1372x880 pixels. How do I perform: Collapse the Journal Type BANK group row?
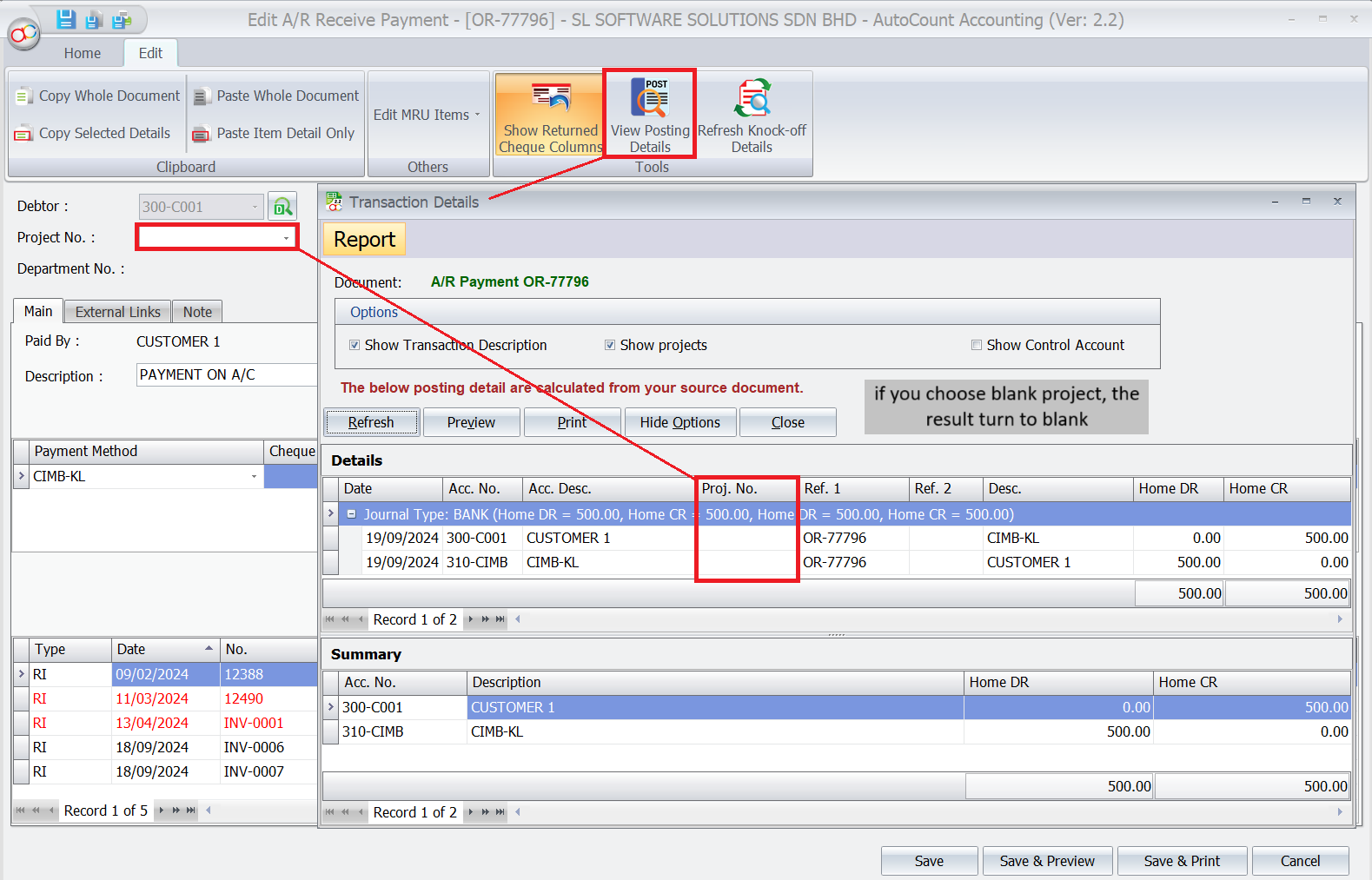351,514
